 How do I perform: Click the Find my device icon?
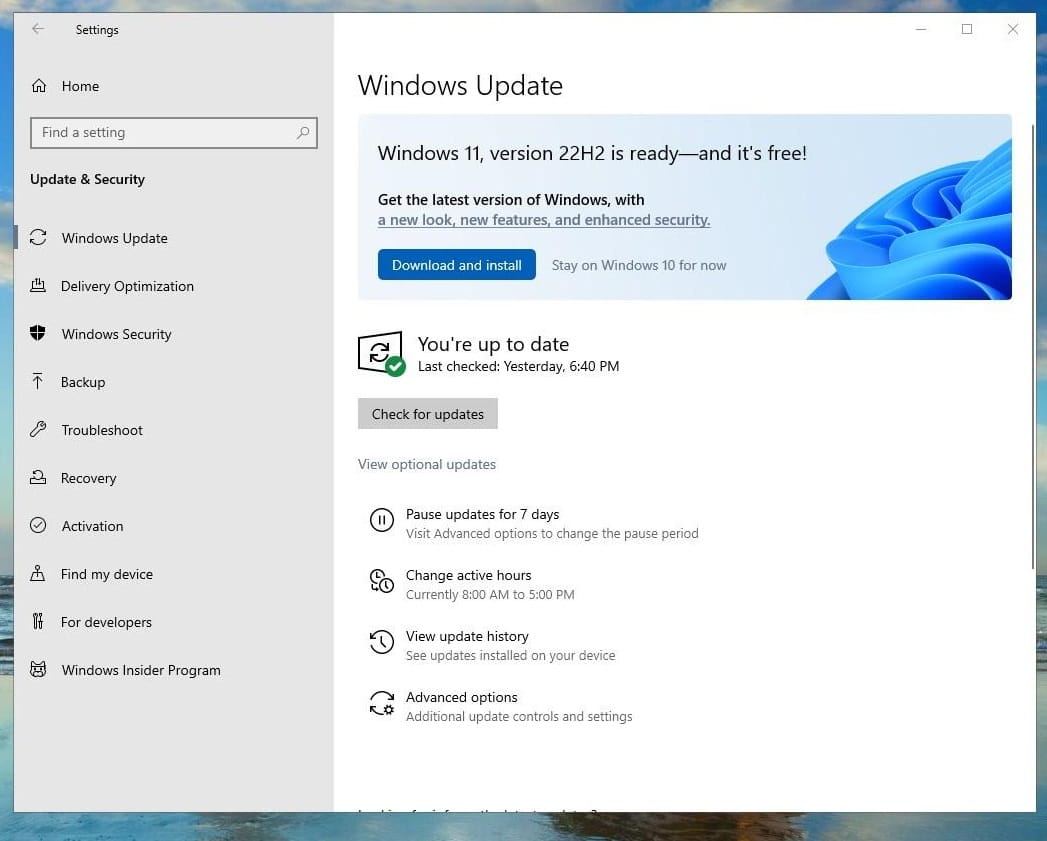tap(38, 574)
